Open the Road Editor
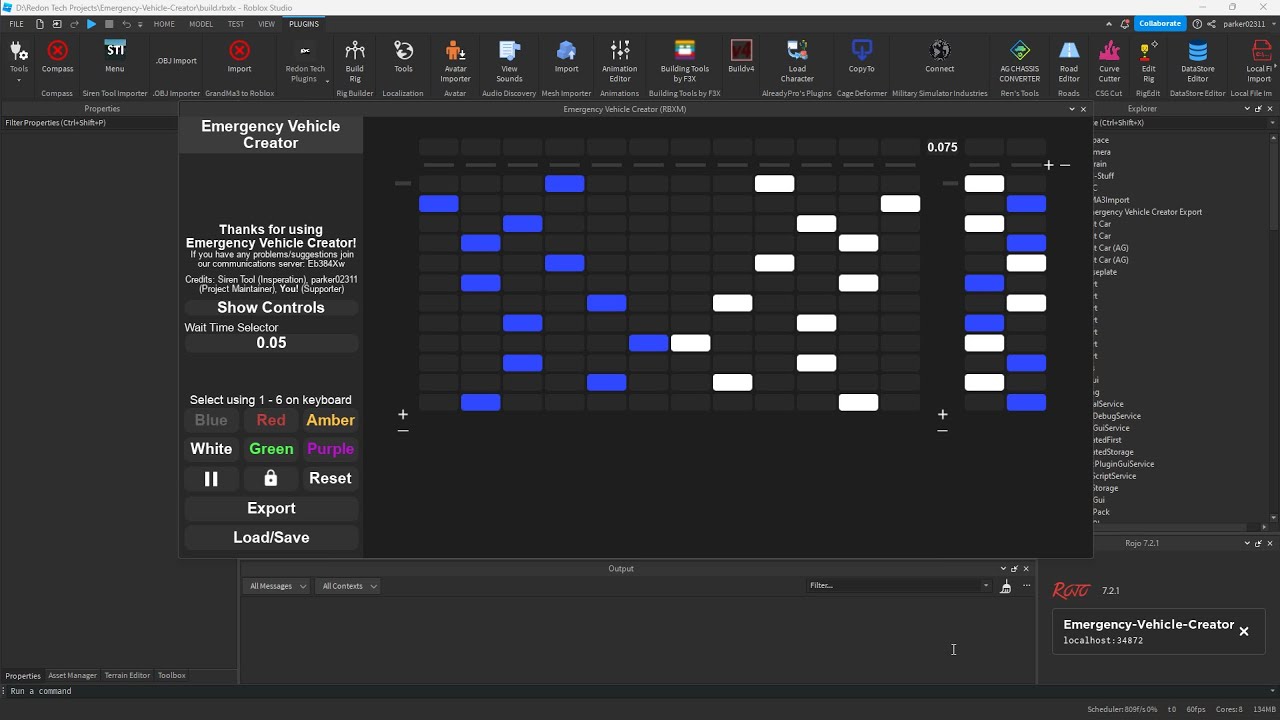The image size is (1280, 720). click(1069, 62)
